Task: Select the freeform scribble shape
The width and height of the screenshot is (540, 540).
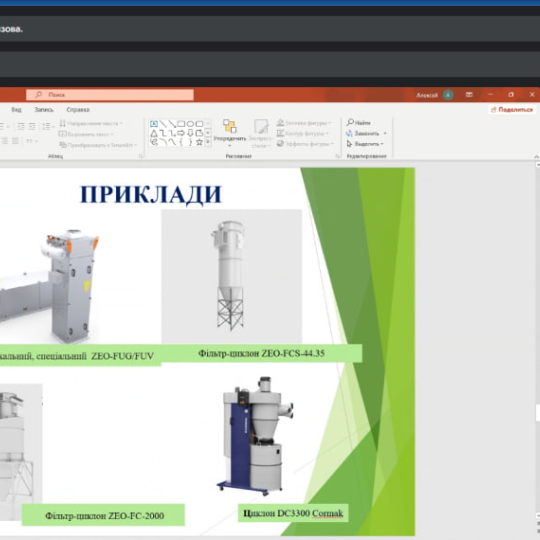Action: click(x=154, y=142)
